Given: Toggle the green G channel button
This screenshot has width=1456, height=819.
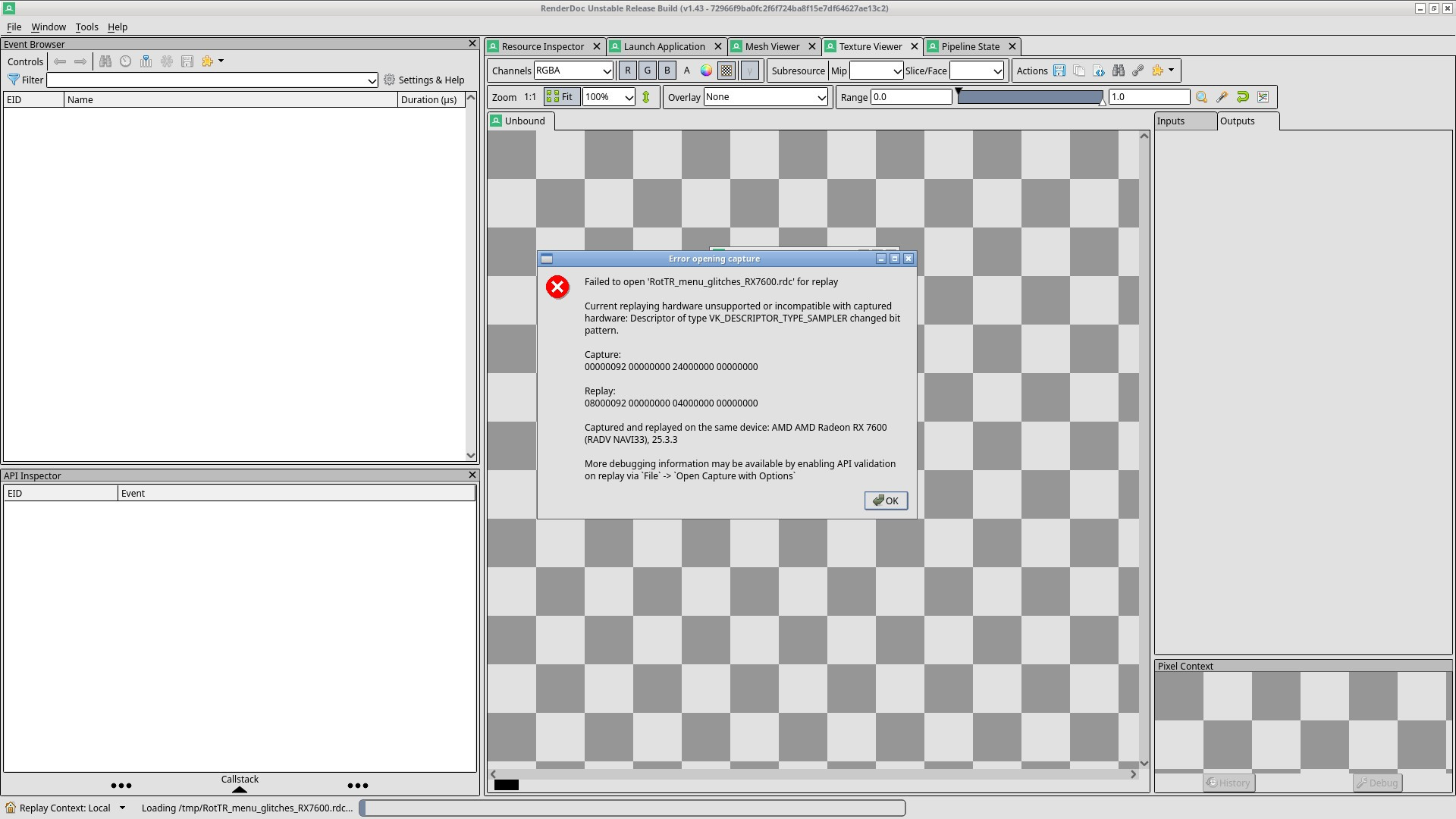Looking at the screenshot, I should (647, 71).
